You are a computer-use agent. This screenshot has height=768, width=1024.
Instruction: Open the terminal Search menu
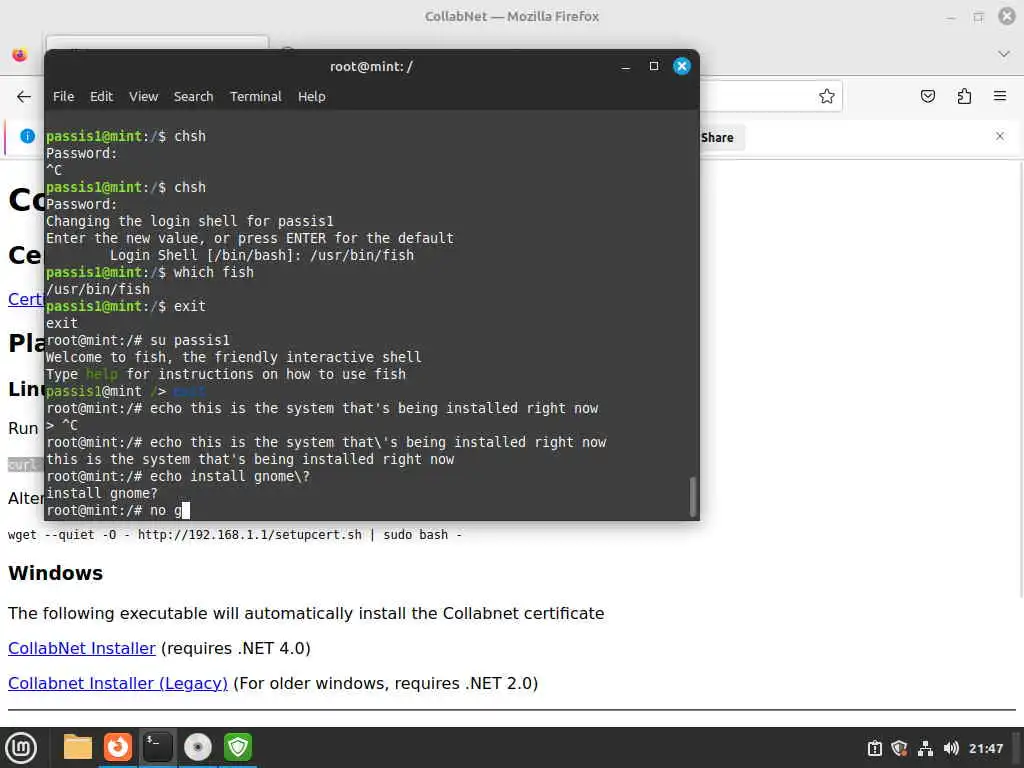click(x=193, y=96)
